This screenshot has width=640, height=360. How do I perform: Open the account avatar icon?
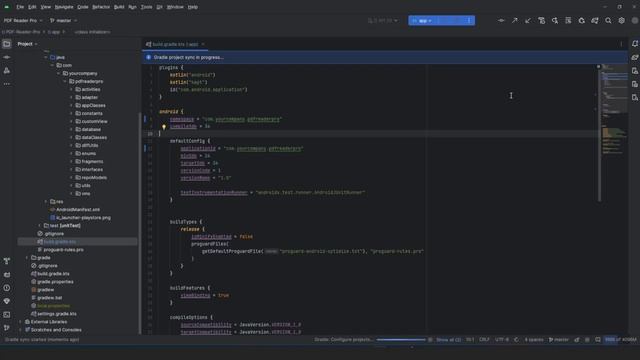coord(635,20)
